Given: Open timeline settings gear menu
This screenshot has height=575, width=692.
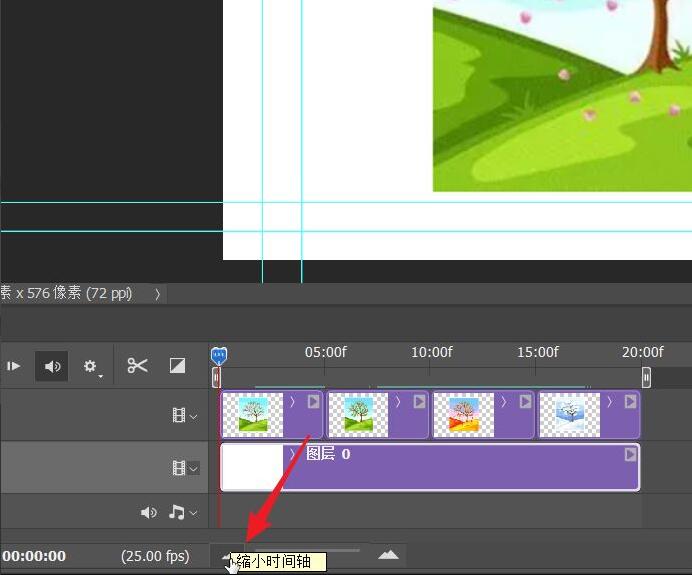Looking at the screenshot, I should pos(91,366).
